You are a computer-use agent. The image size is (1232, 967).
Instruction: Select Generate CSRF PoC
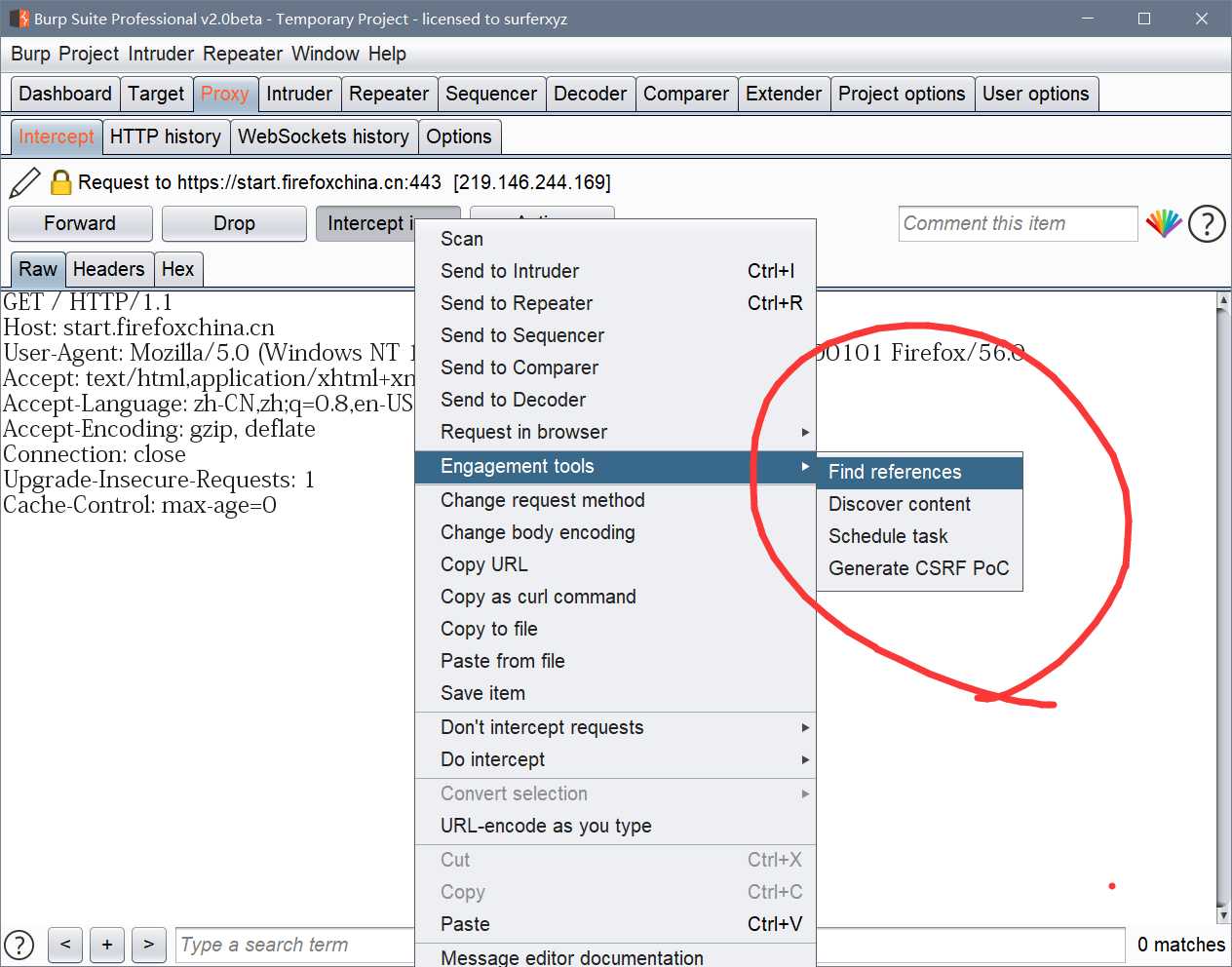point(919,568)
